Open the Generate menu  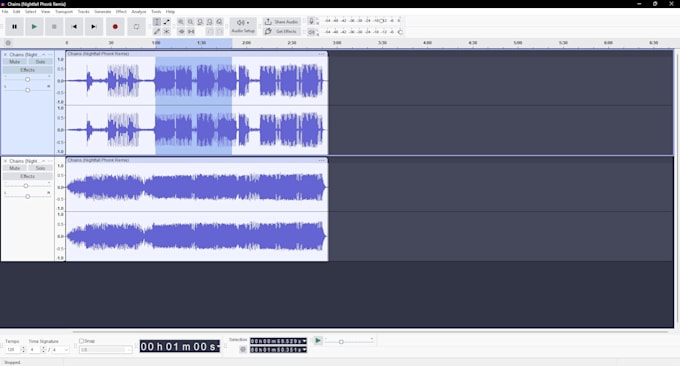pyautogui.click(x=103, y=12)
